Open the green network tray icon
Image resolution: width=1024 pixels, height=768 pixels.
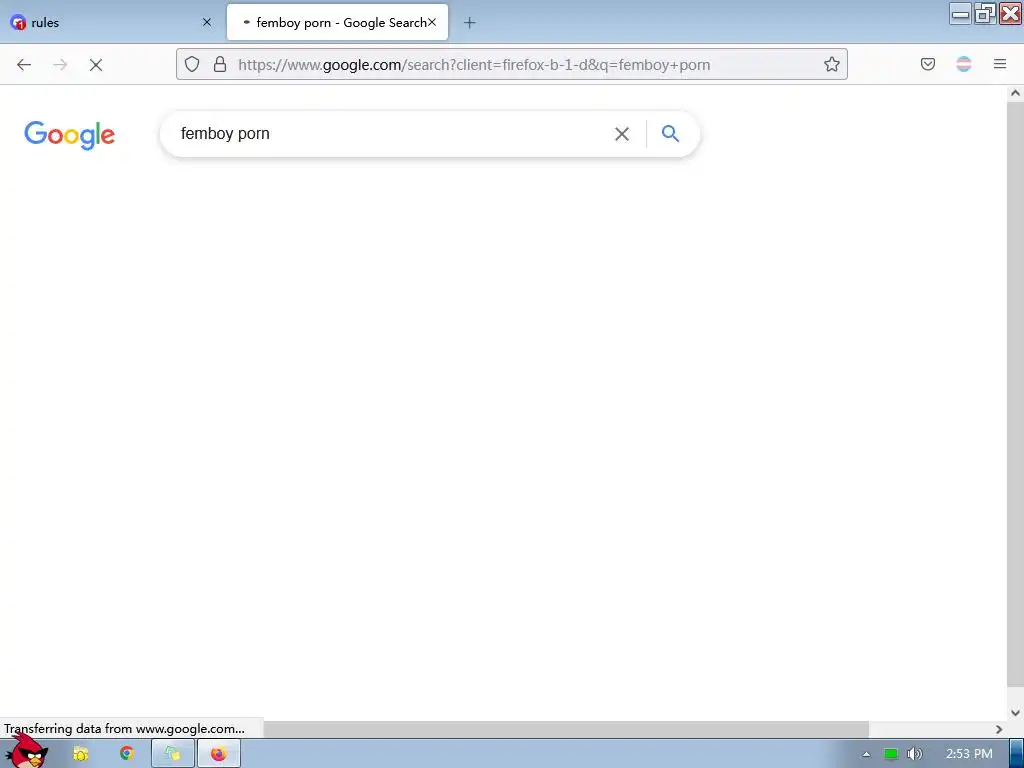click(x=891, y=754)
